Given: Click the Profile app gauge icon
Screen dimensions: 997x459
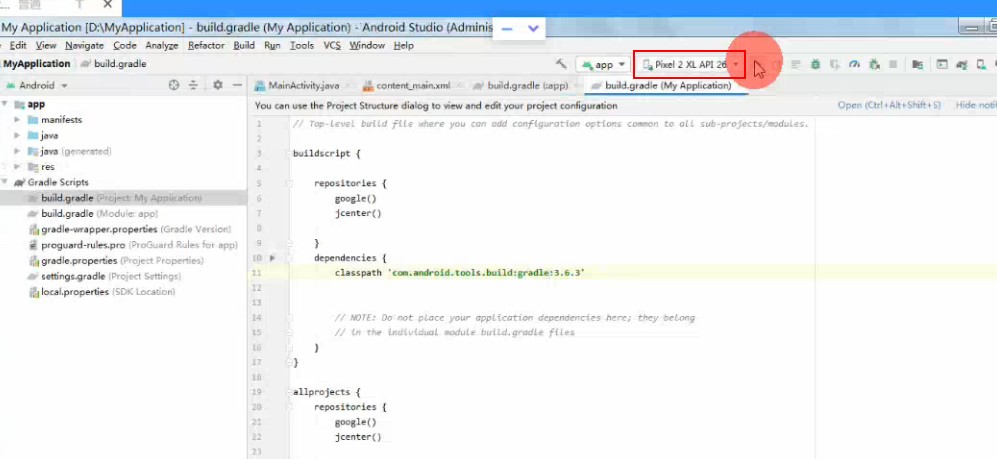Looking at the screenshot, I should [x=854, y=64].
